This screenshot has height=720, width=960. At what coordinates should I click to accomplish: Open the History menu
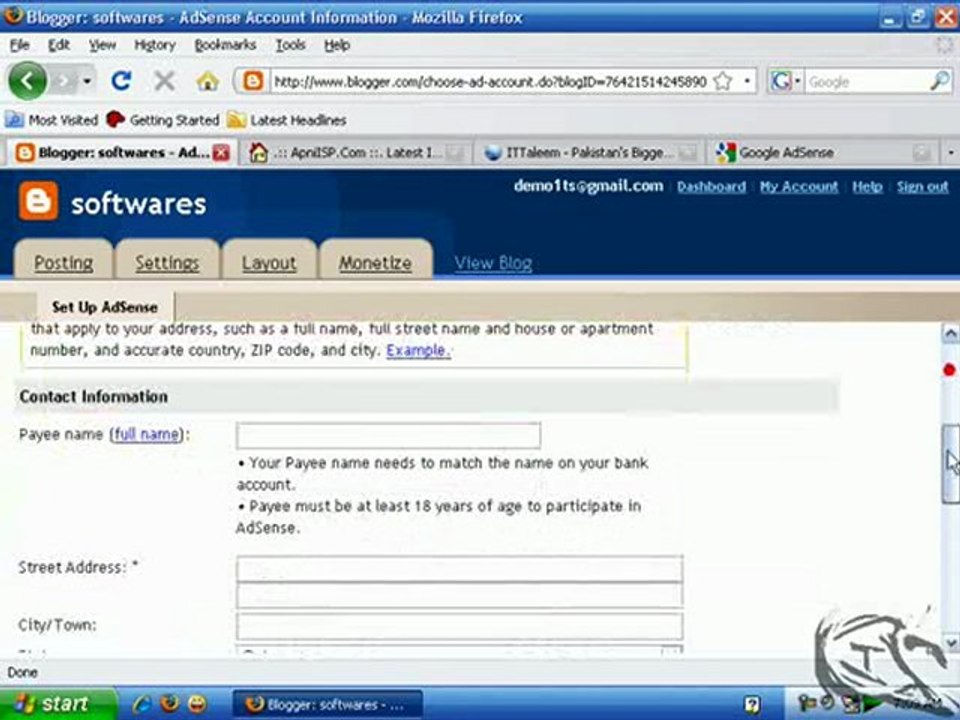point(154,45)
